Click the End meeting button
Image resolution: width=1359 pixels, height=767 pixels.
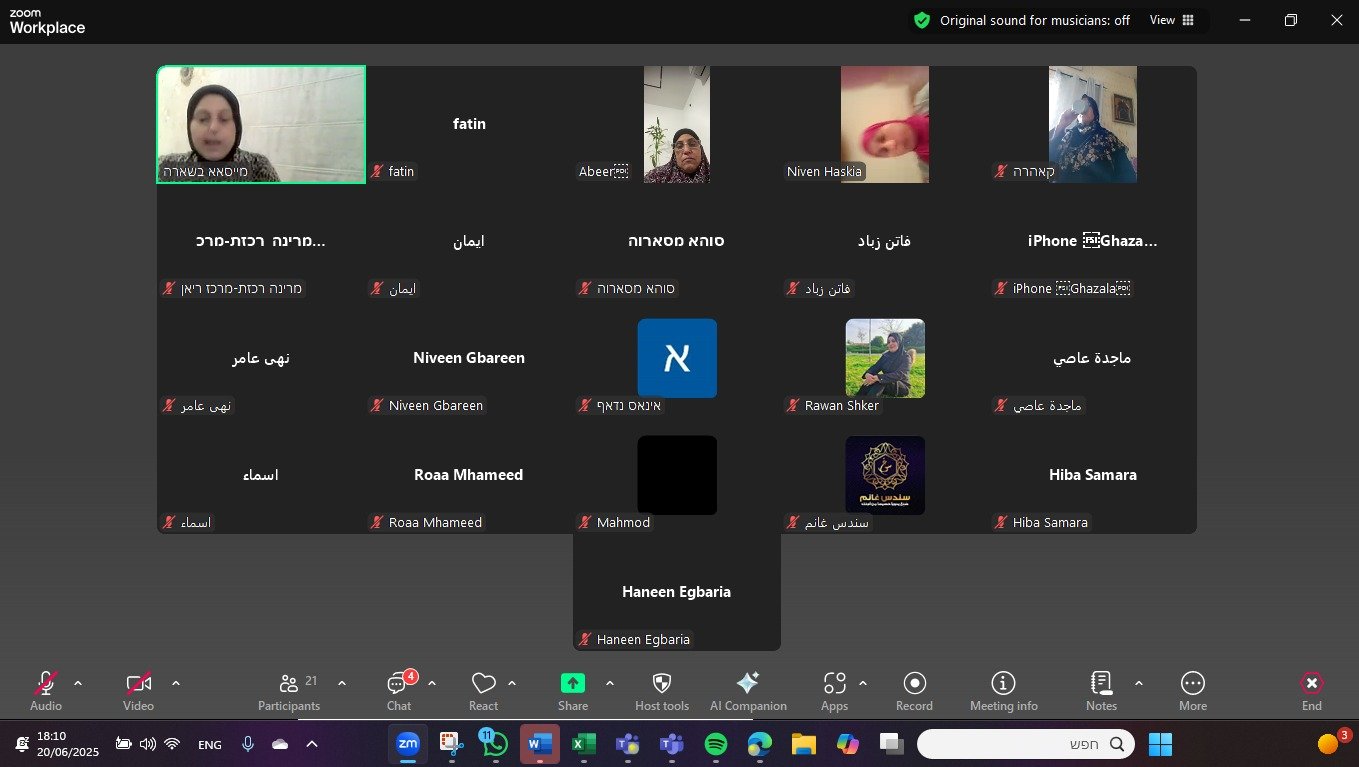pyautogui.click(x=1311, y=690)
